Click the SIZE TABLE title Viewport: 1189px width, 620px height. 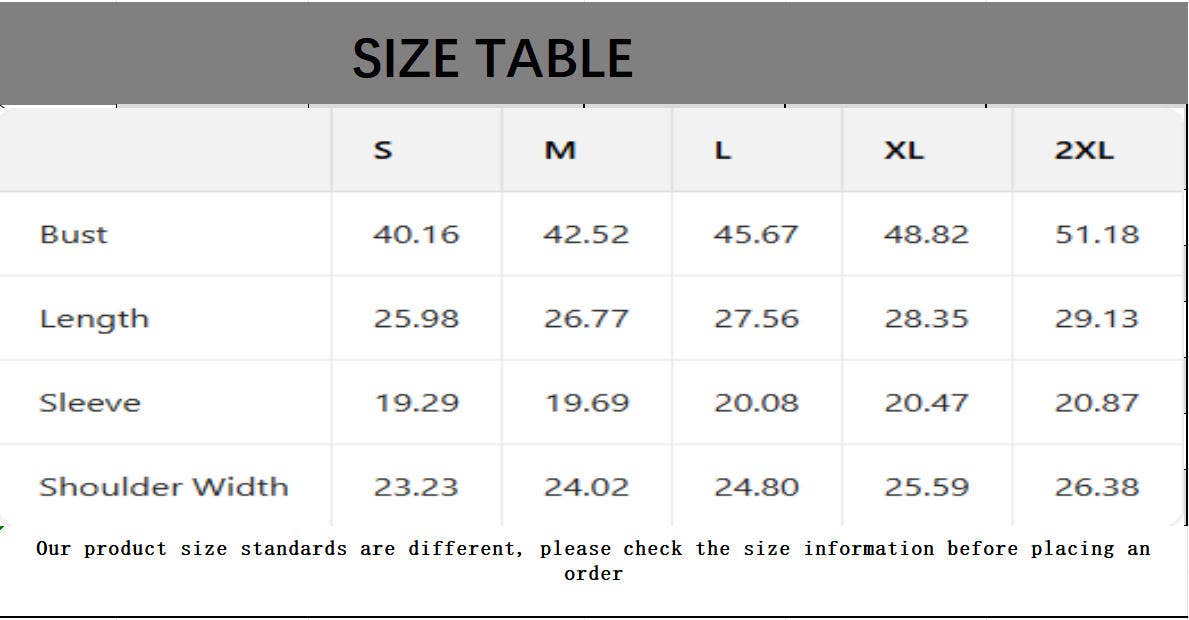pyautogui.click(x=492, y=58)
